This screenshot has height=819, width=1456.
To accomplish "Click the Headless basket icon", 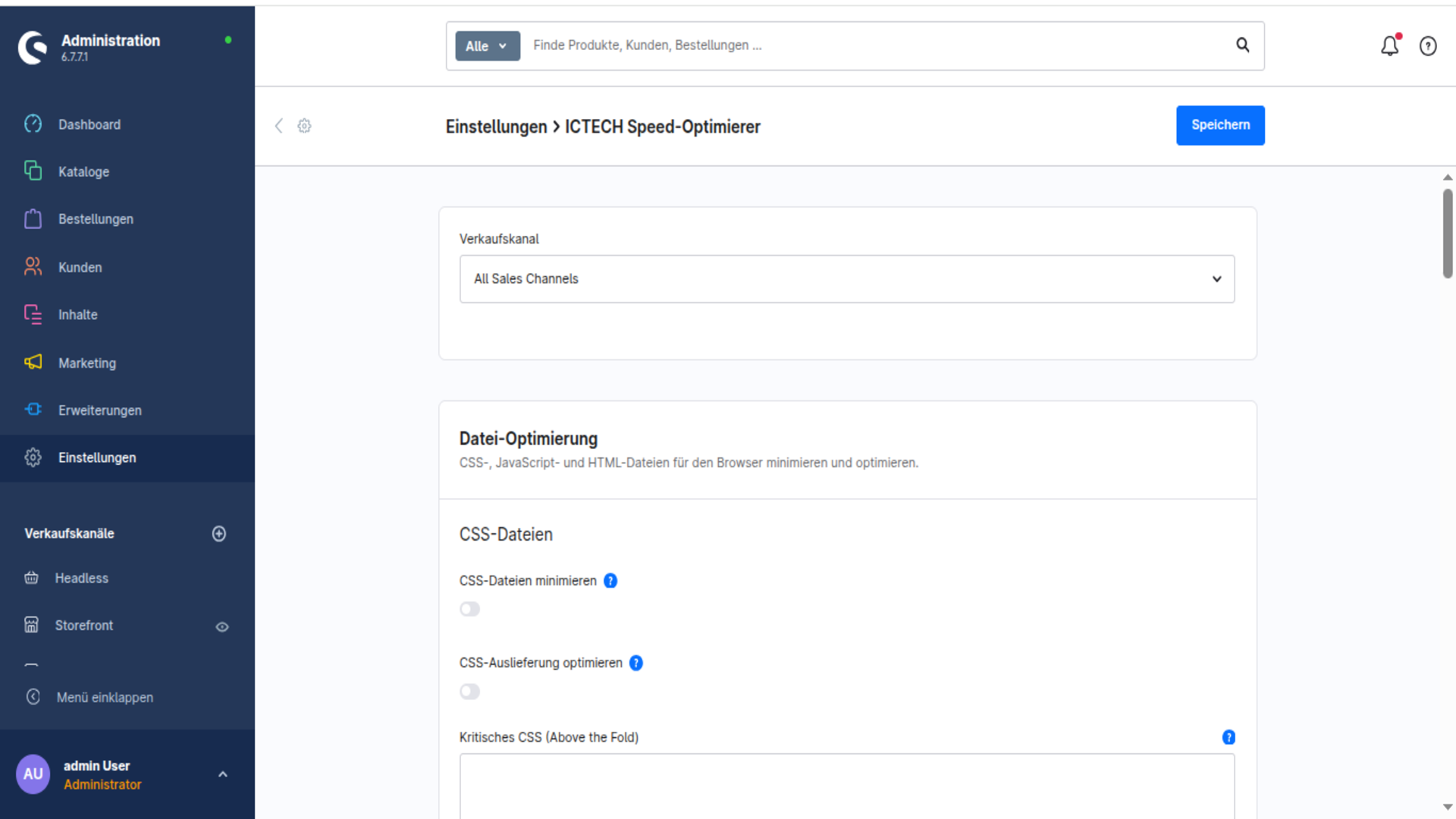I will click(31, 578).
